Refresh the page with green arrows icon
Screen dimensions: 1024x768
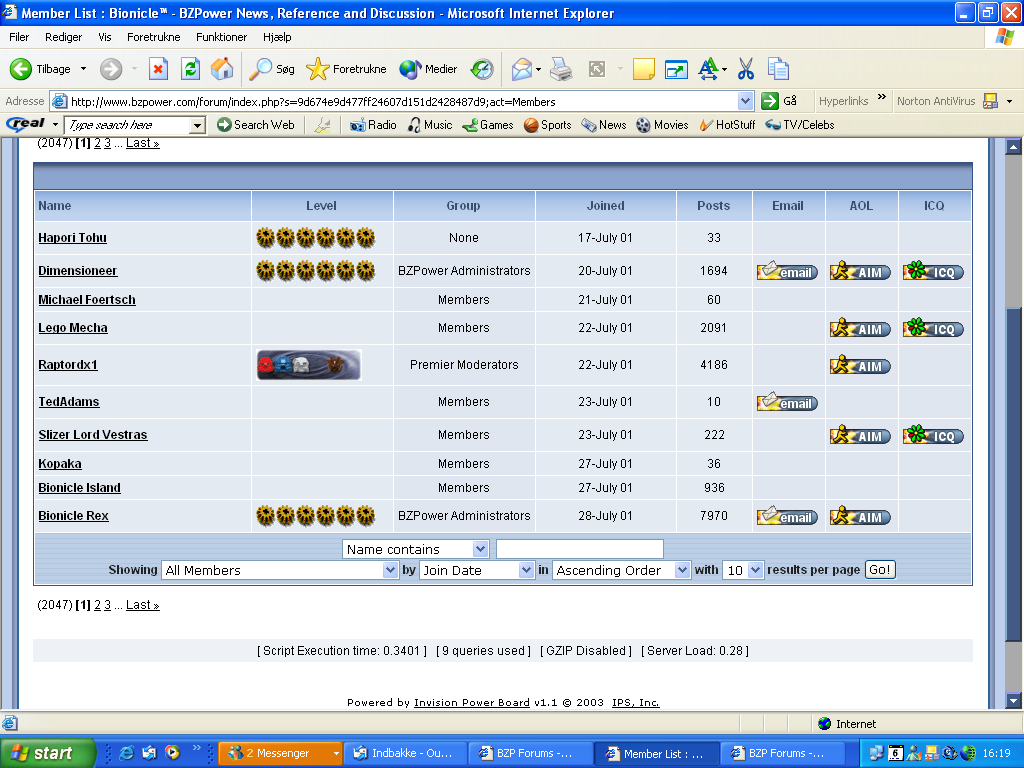[190, 69]
